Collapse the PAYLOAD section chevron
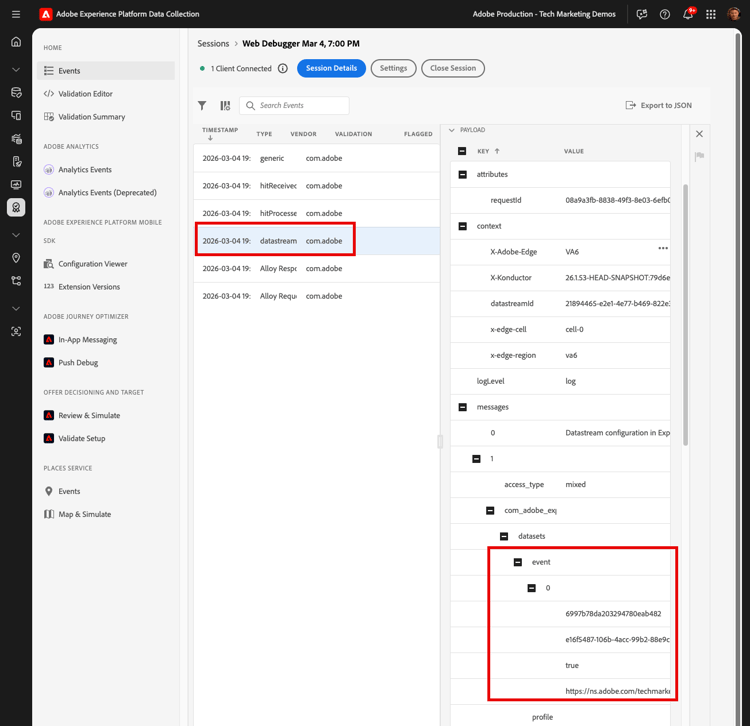 [452, 130]
